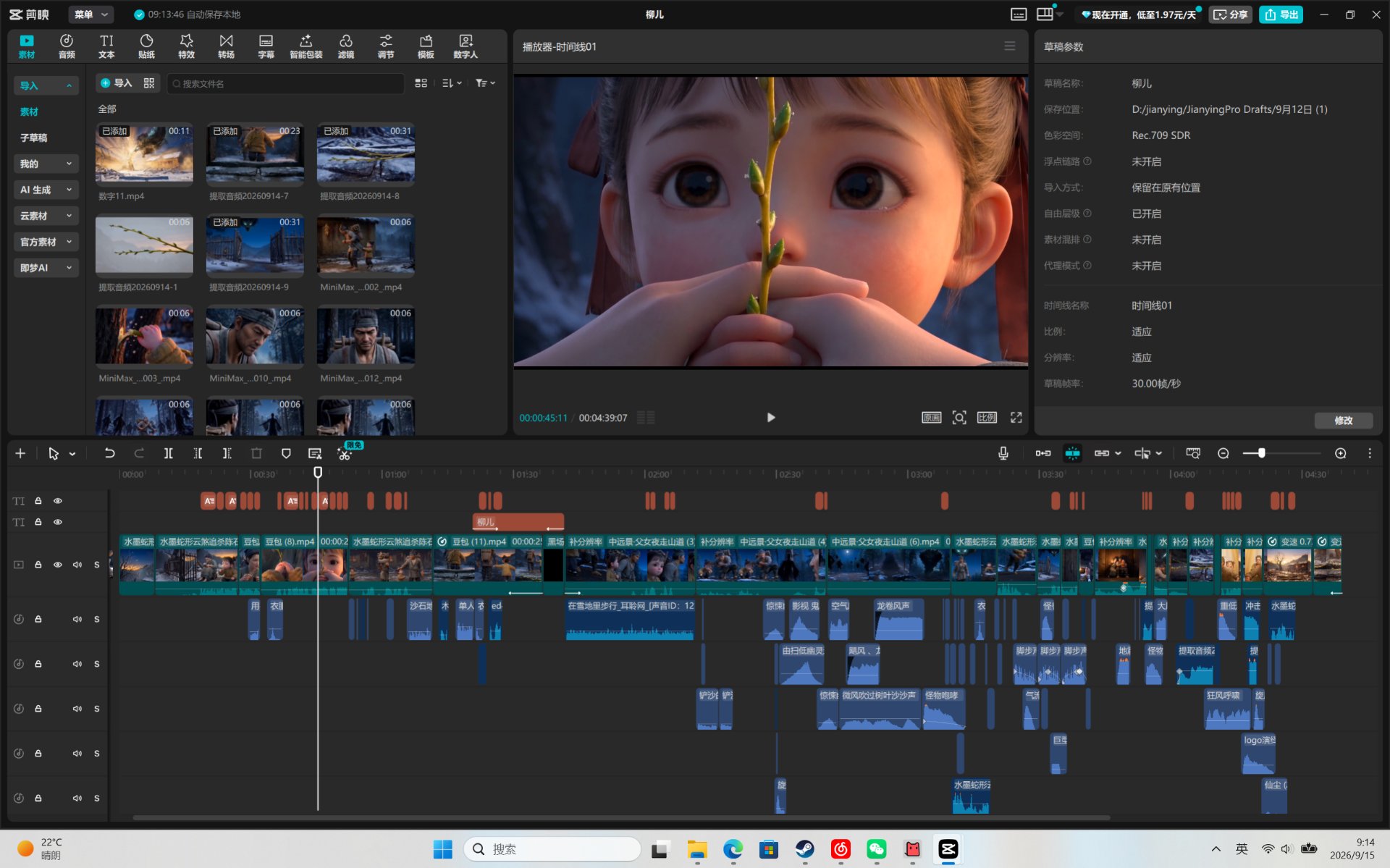Select the 数字11.mp4 media thumbnail

pos(144,155)
